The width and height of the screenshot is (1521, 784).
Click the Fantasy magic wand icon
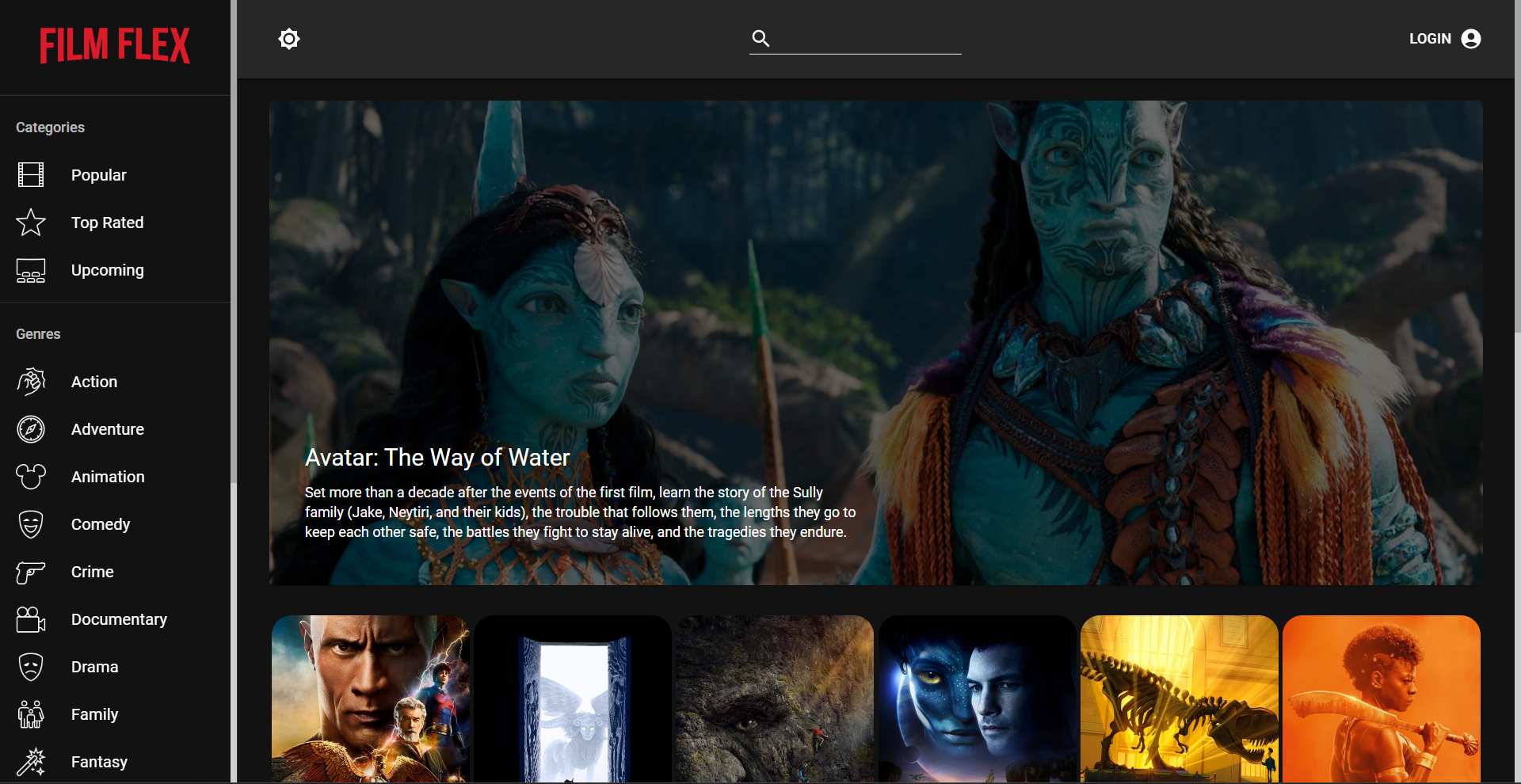(31, 762)
